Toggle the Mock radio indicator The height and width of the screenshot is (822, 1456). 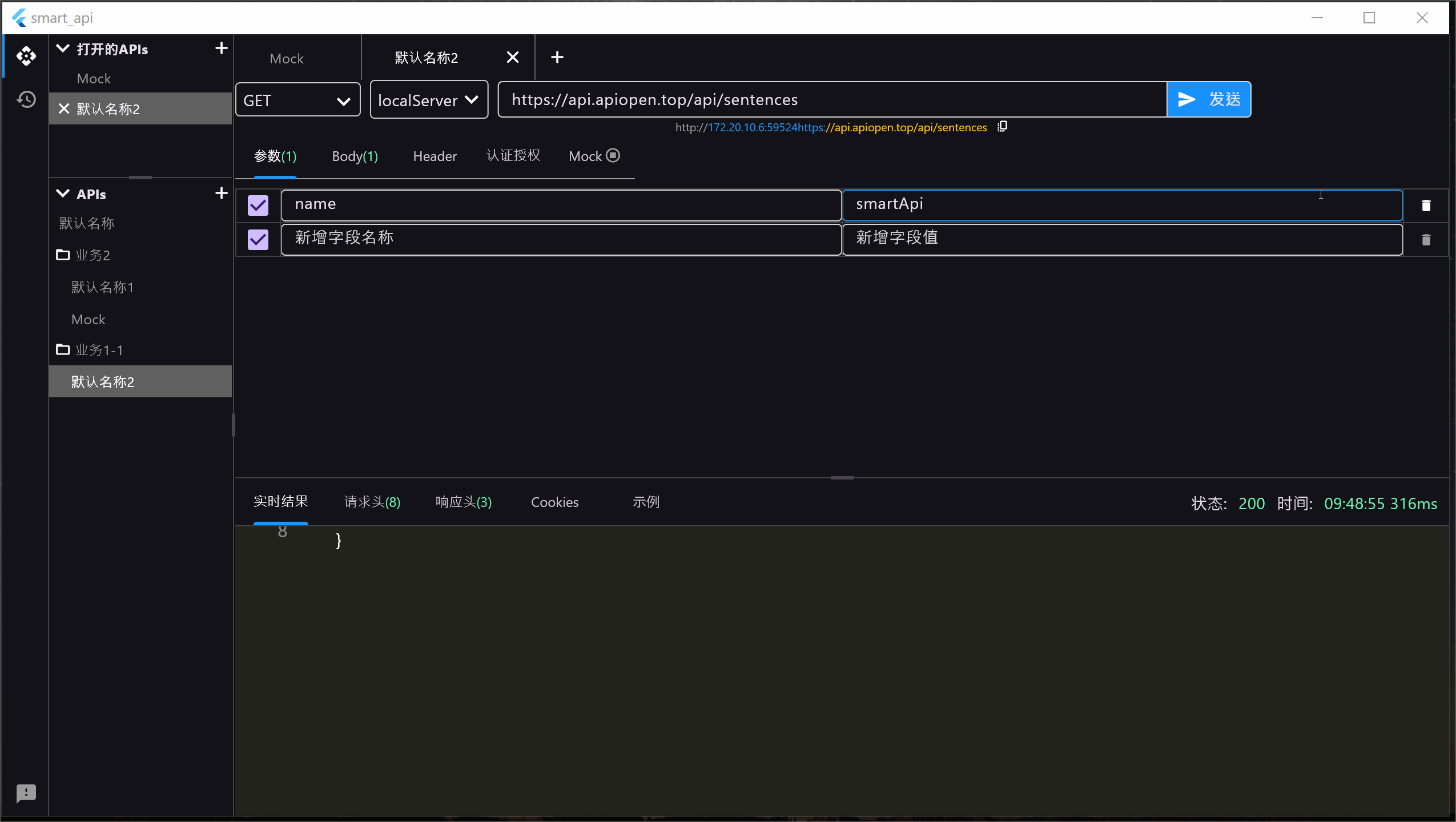613,155
